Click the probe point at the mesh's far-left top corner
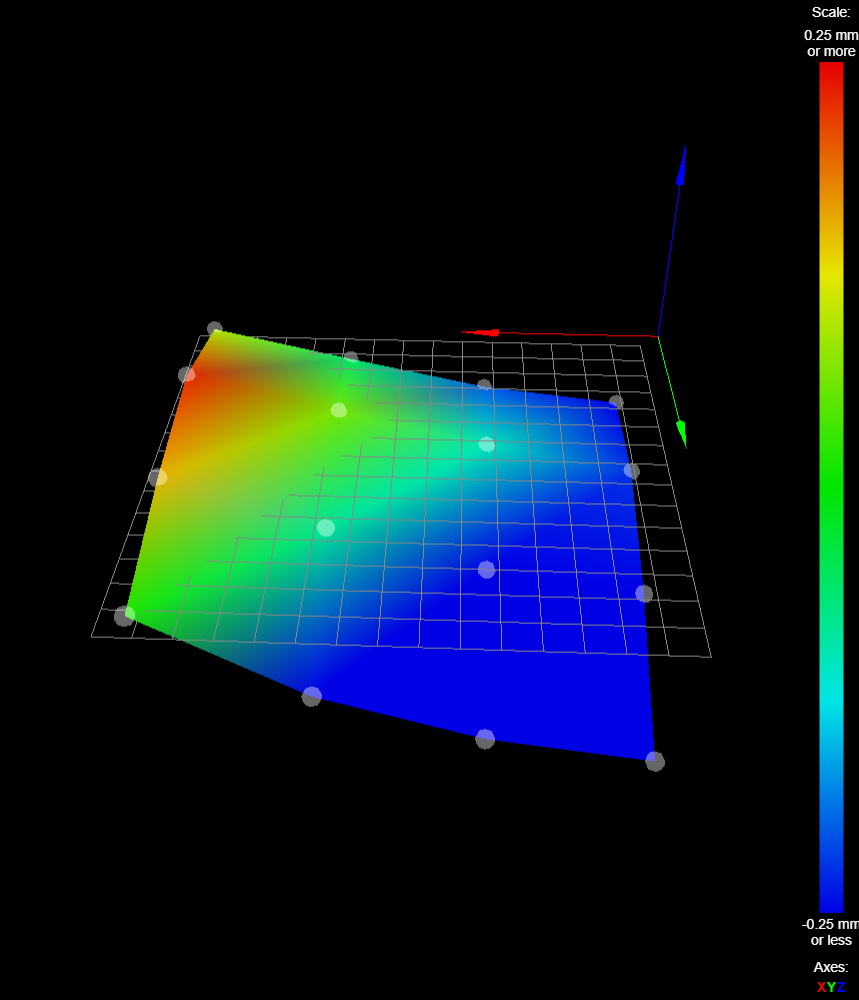859x1000 pixels. [x=214, y=329]
